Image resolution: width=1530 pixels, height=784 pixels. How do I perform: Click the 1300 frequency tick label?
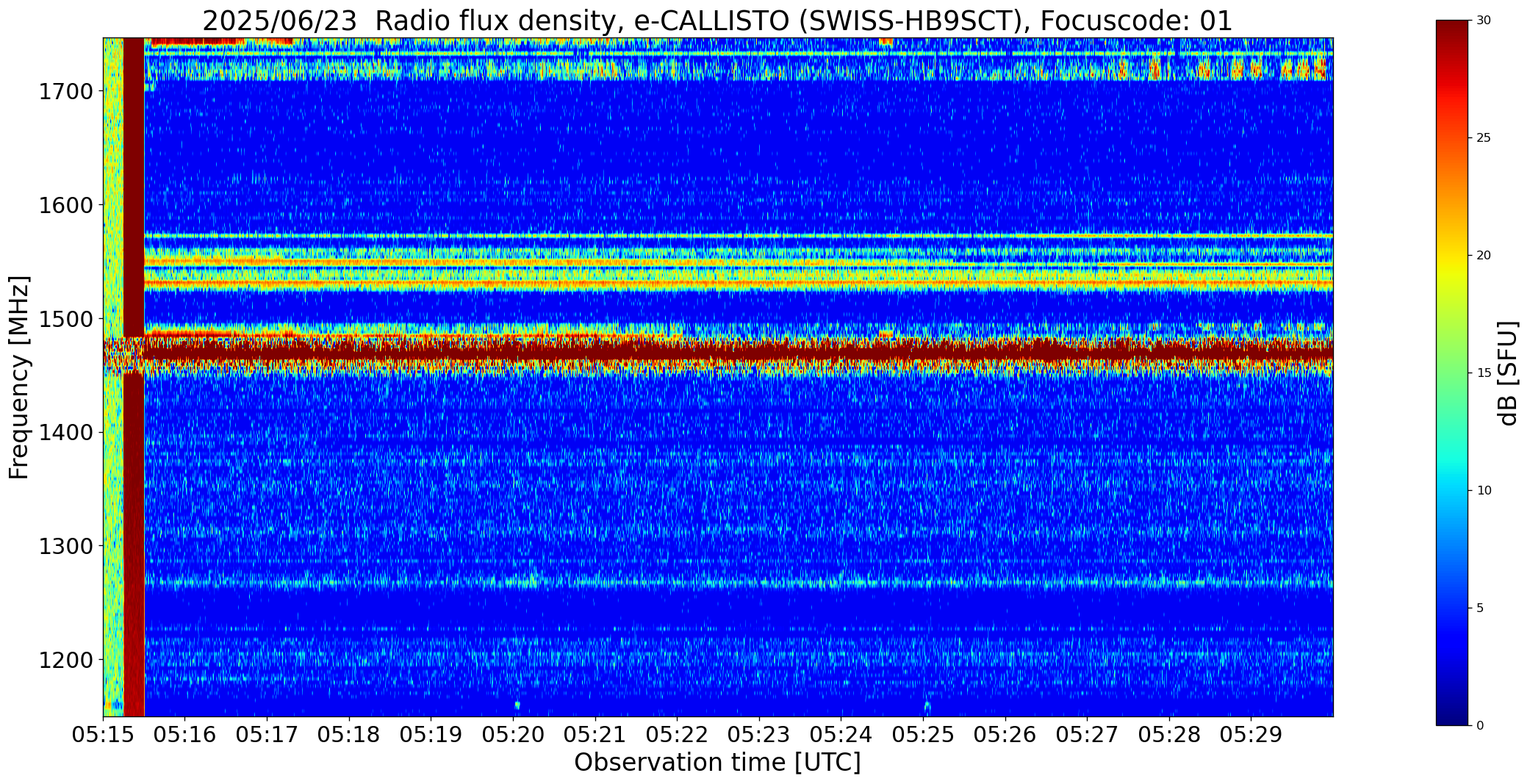tap(65, 547)
